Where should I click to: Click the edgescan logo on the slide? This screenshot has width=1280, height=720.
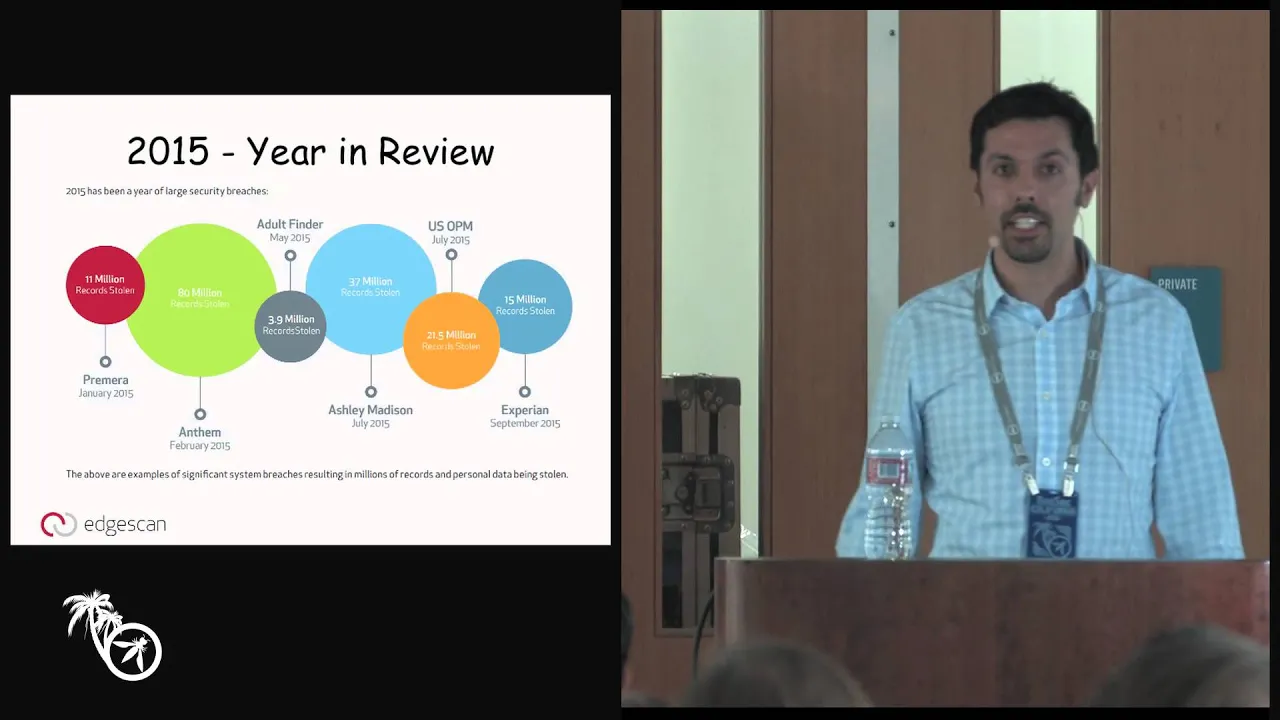pos(103,524)
